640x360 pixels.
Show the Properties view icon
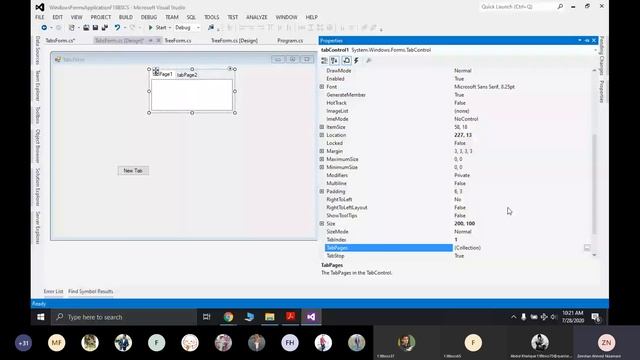[346, 60]
